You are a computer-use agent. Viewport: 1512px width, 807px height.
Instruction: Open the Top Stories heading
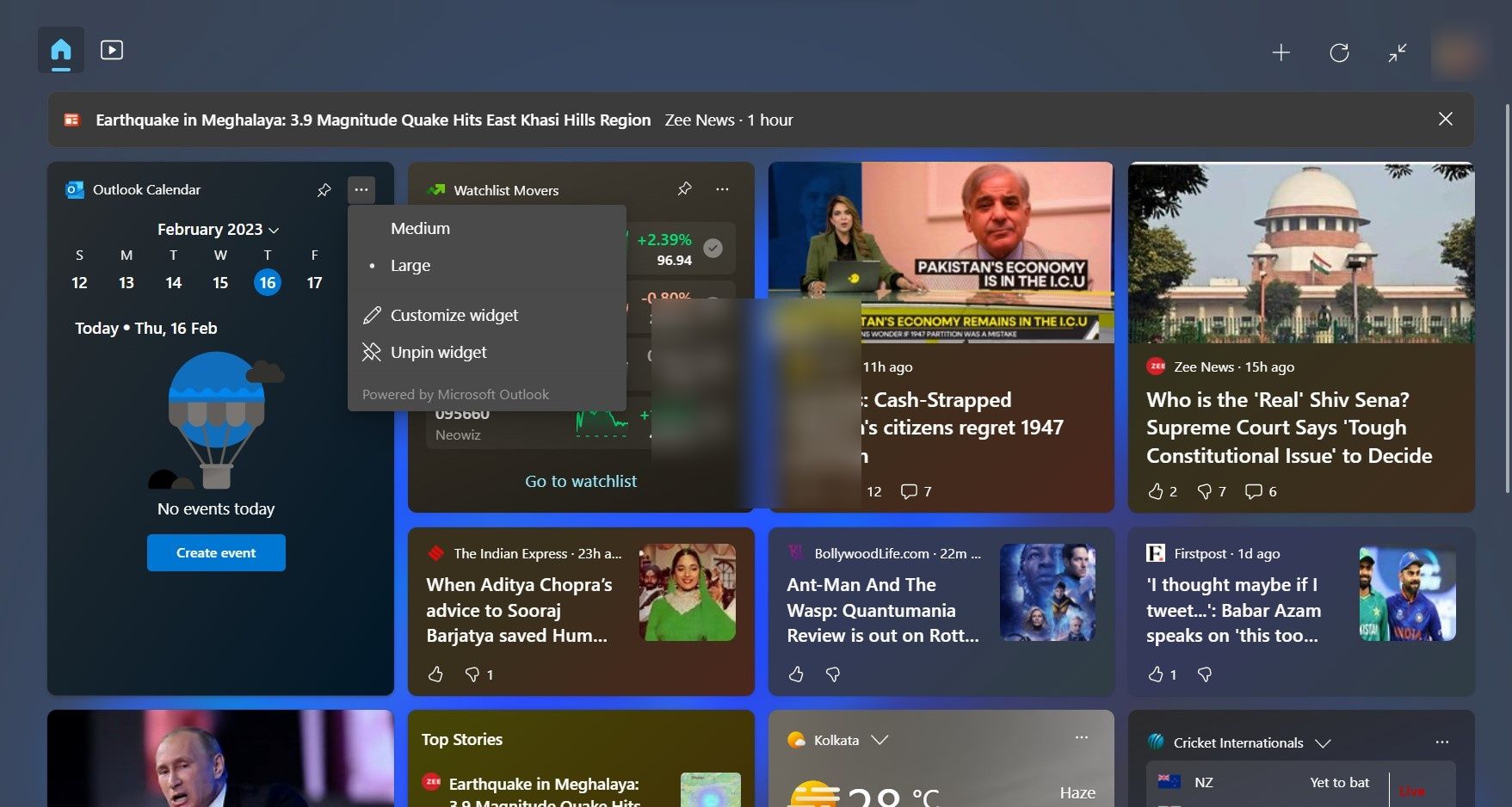click(462, 739)
